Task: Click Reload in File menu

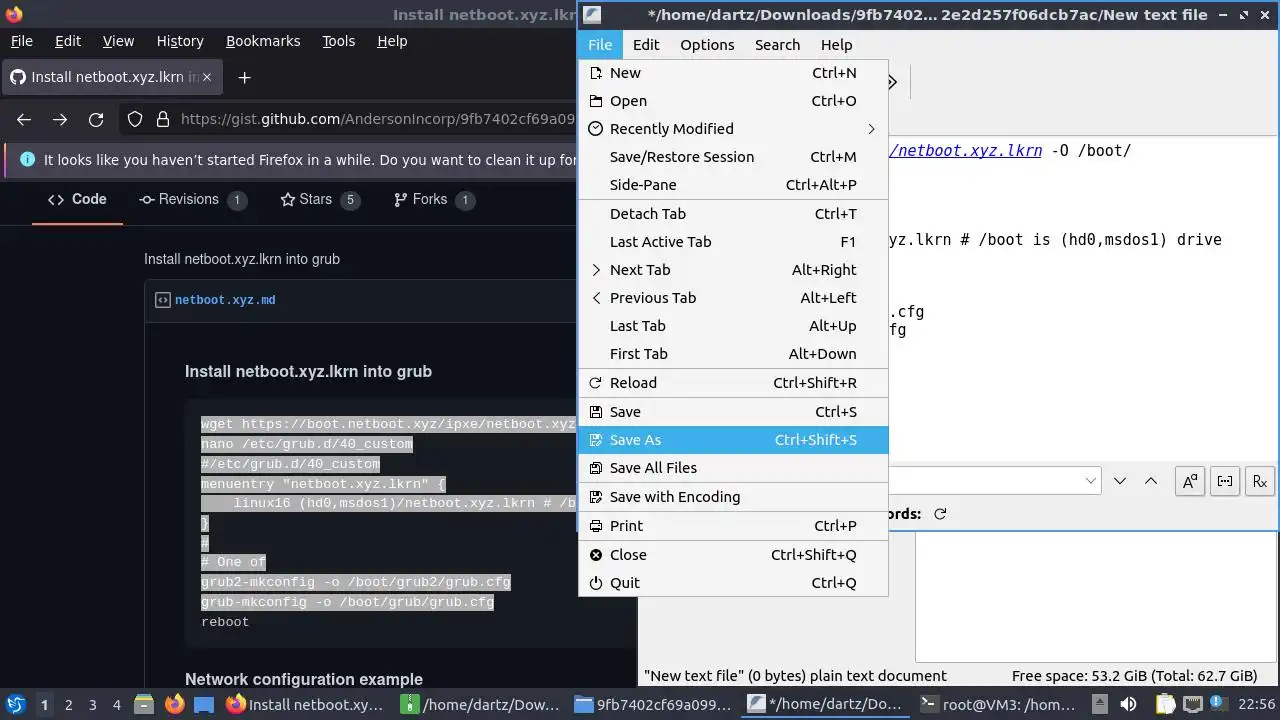Action: coord(733,383)
